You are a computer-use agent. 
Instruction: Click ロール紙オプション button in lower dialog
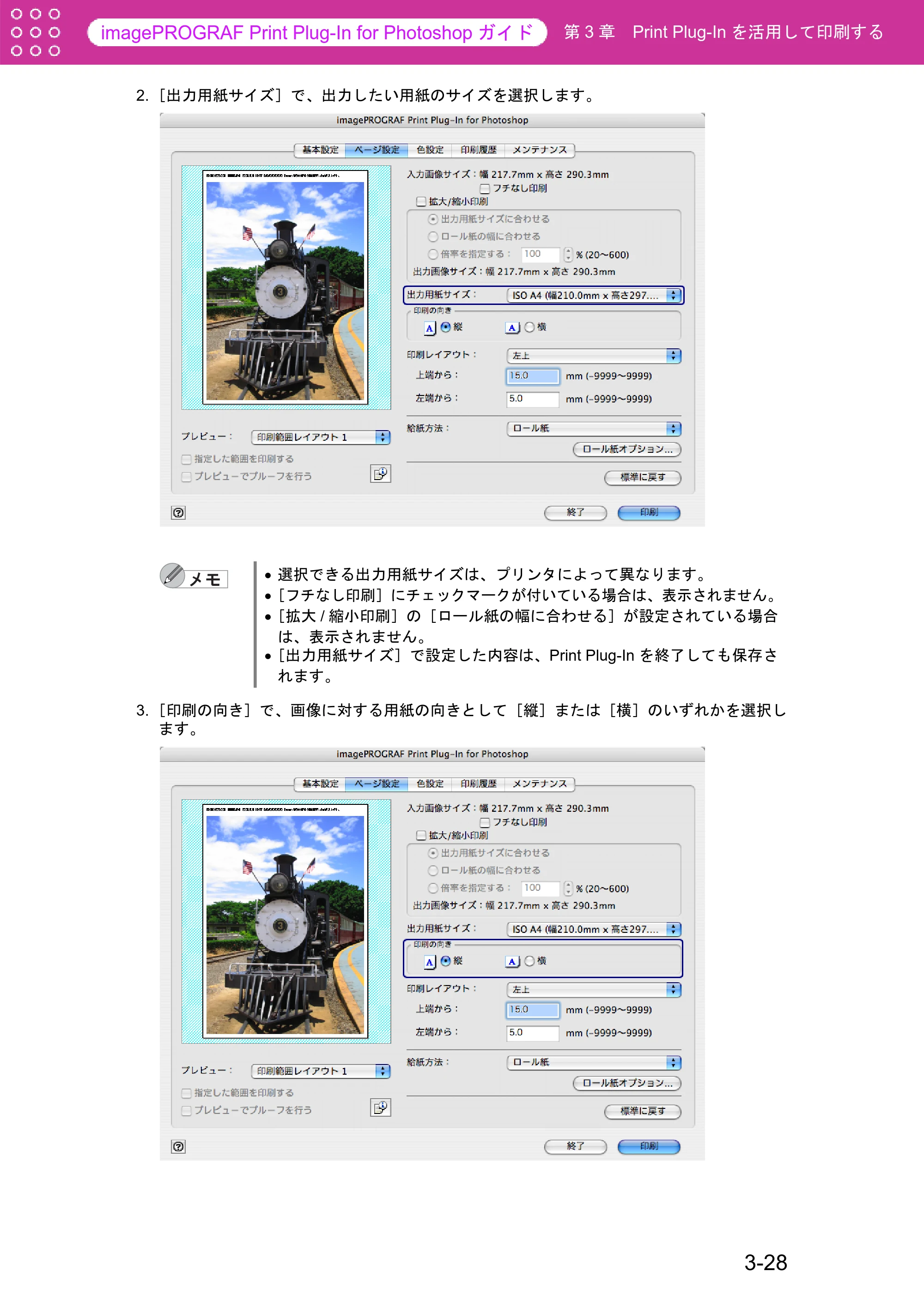click(x=626, y=1083)
